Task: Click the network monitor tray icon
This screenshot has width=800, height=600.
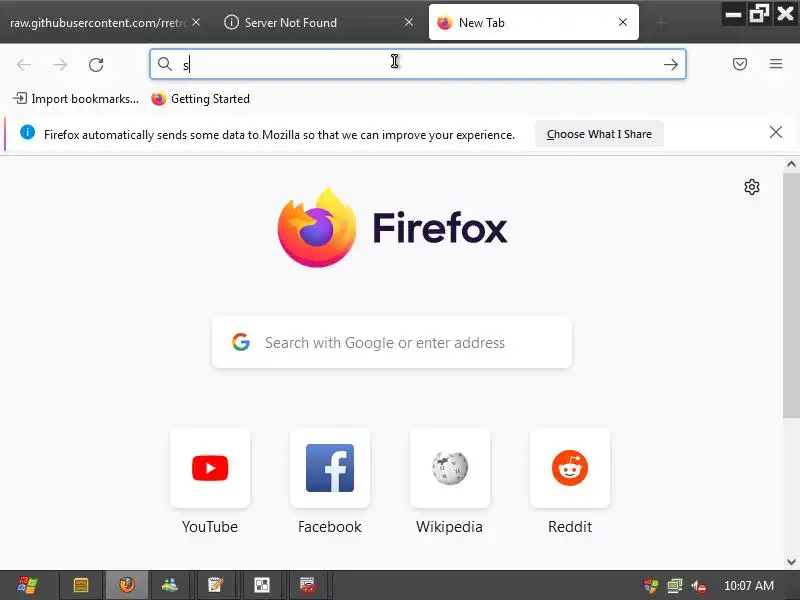Action: [x=674, y=586]
